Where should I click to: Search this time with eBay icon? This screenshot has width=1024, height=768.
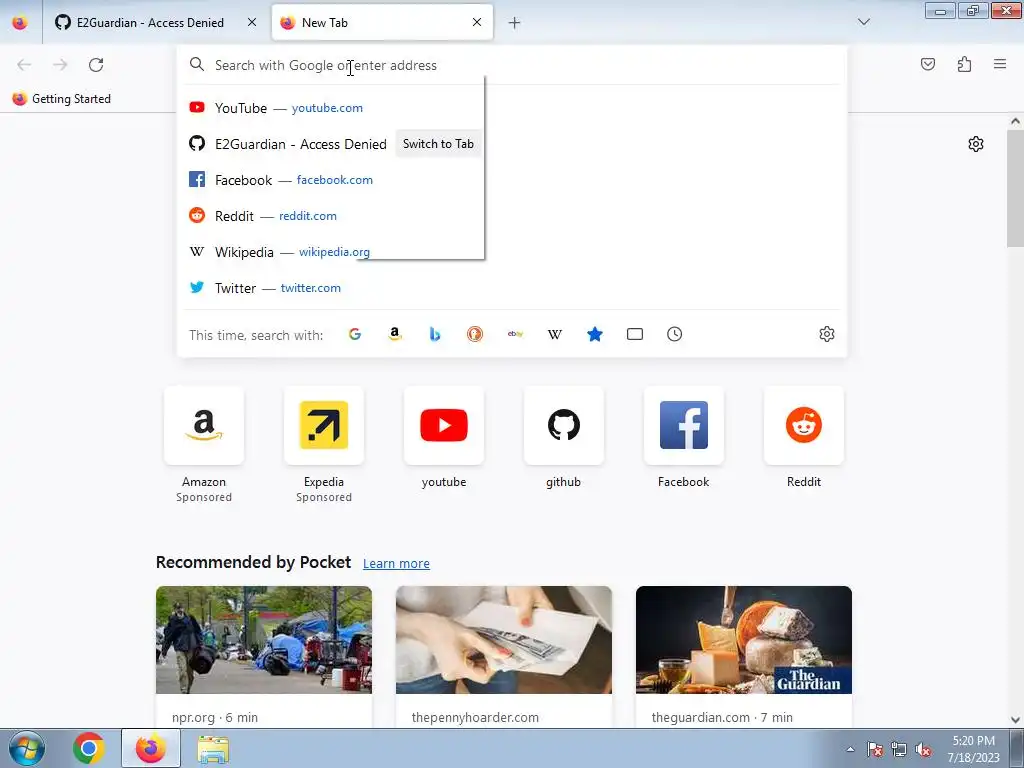point(515,334)
